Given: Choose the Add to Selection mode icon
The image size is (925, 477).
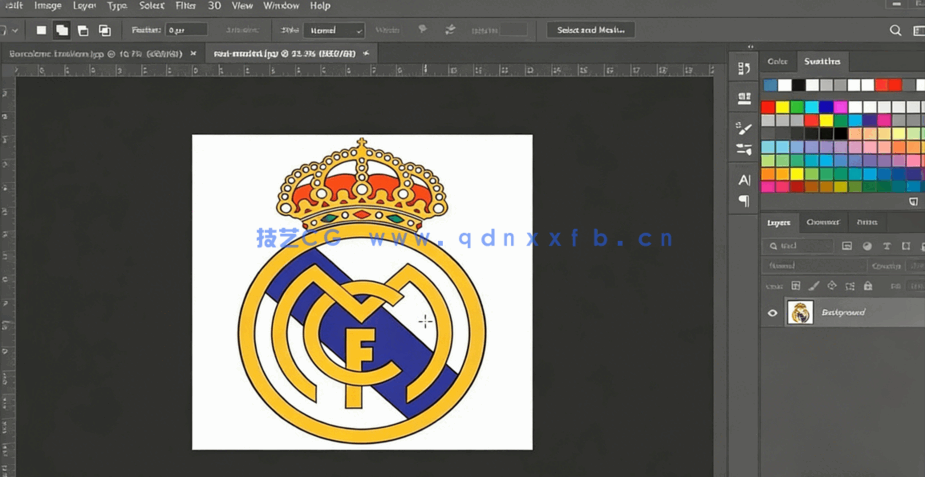Looking at the screenshot, I should click(62, 30).
